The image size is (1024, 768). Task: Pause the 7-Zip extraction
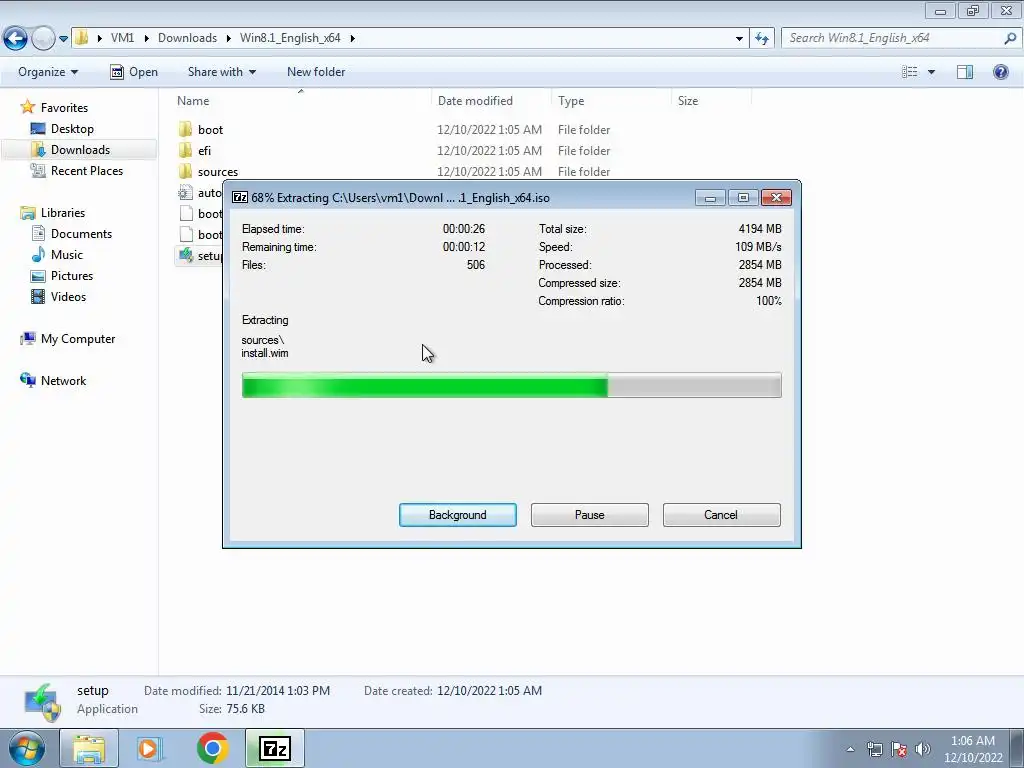coord(590,515)
